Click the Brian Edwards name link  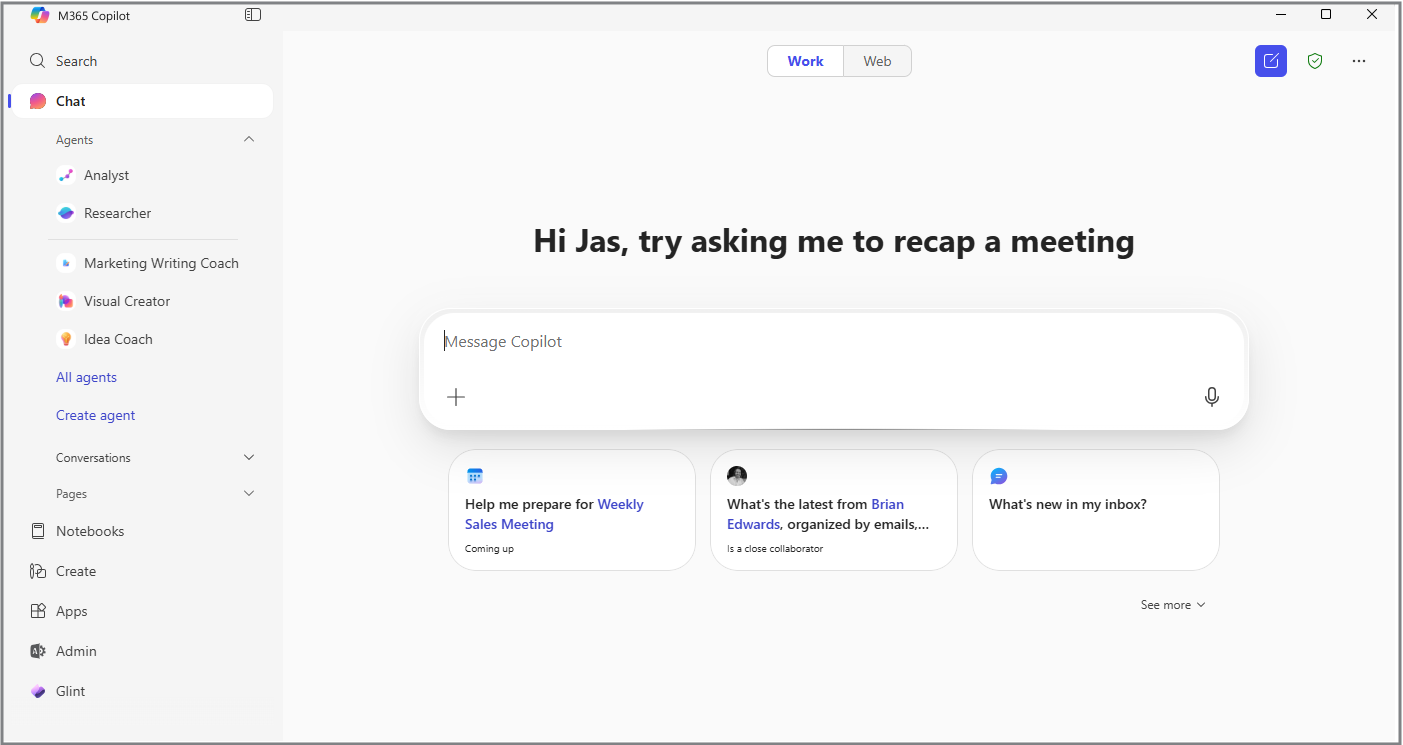coord(816,514)
